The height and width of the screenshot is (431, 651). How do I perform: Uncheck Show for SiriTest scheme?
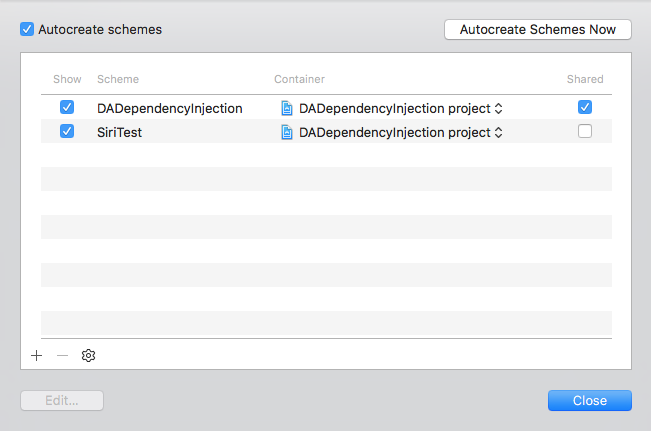(67, 131)
